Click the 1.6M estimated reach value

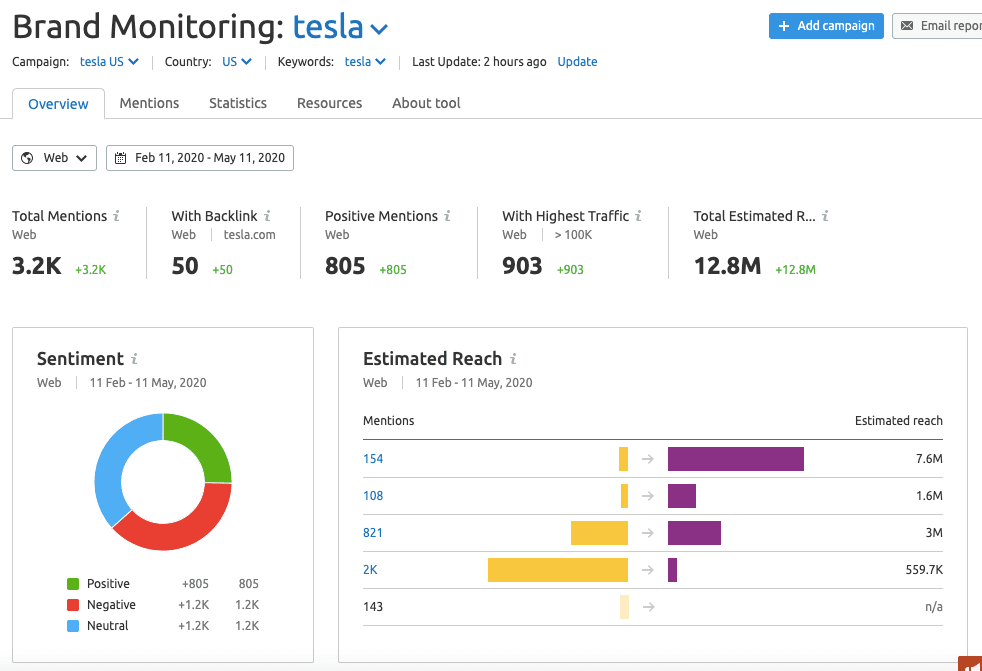[x=929, y=496]
